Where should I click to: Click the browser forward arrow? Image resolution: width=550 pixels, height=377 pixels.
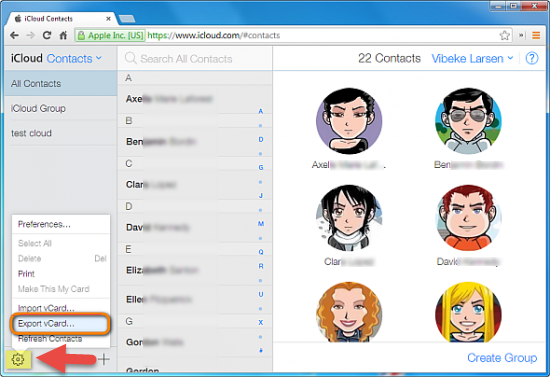click(x=31, y=35)
